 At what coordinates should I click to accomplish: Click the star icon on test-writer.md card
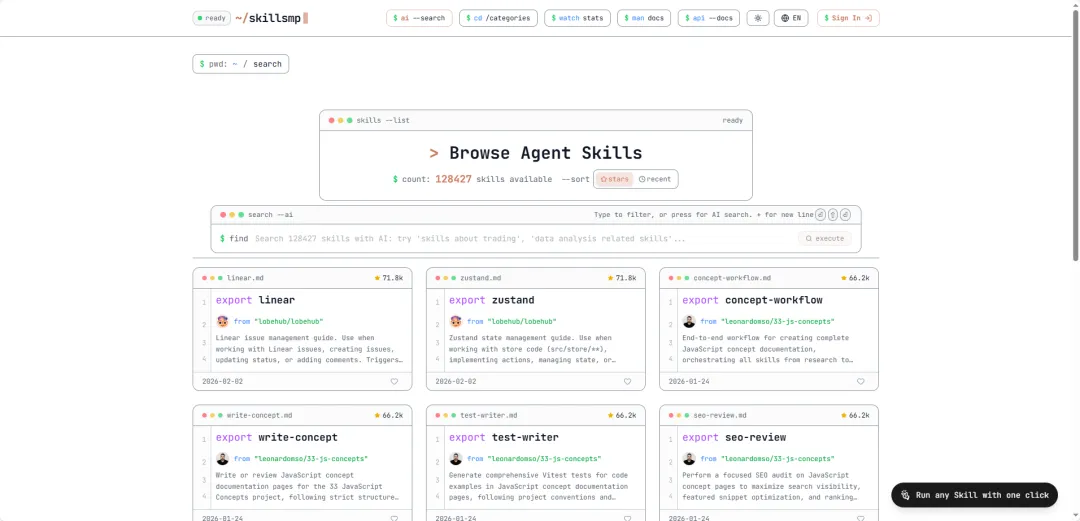[x=610, y=416]
